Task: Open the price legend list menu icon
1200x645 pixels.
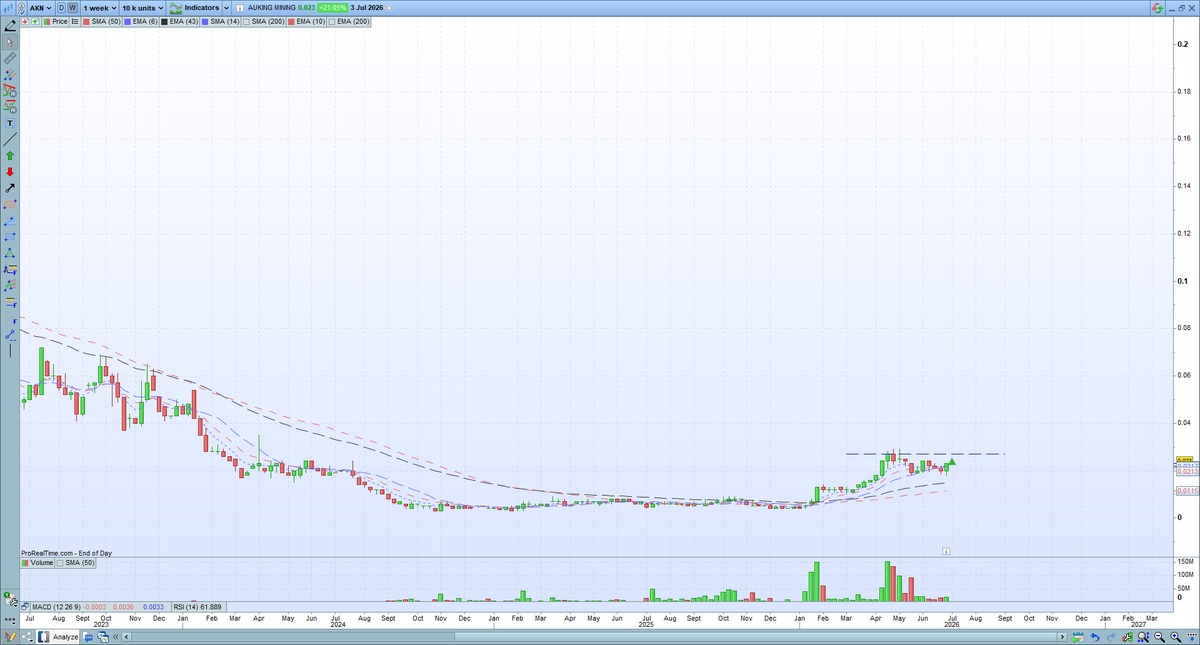Action: pos(75,21)
